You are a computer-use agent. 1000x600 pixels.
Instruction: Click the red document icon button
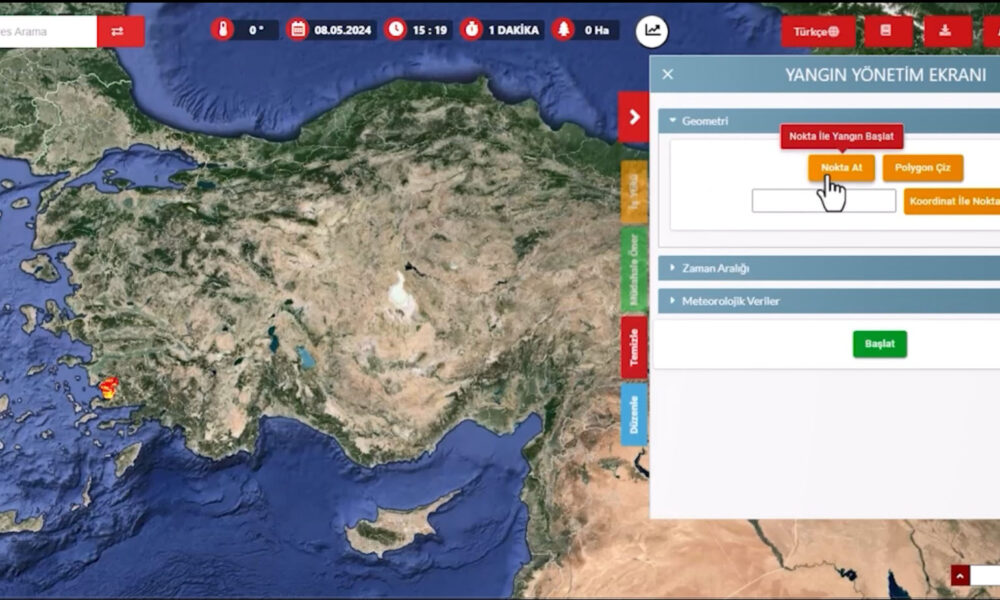click(884, 31)
